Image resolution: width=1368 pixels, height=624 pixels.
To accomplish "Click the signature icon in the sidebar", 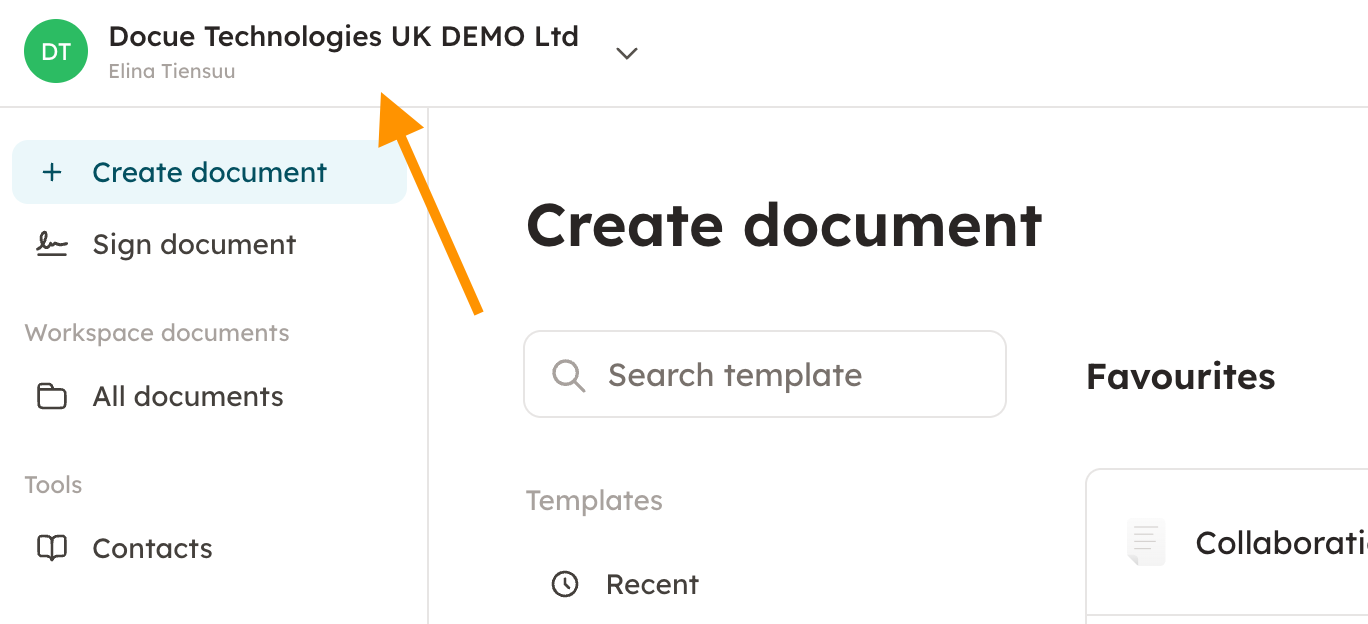I will (52, 244).
